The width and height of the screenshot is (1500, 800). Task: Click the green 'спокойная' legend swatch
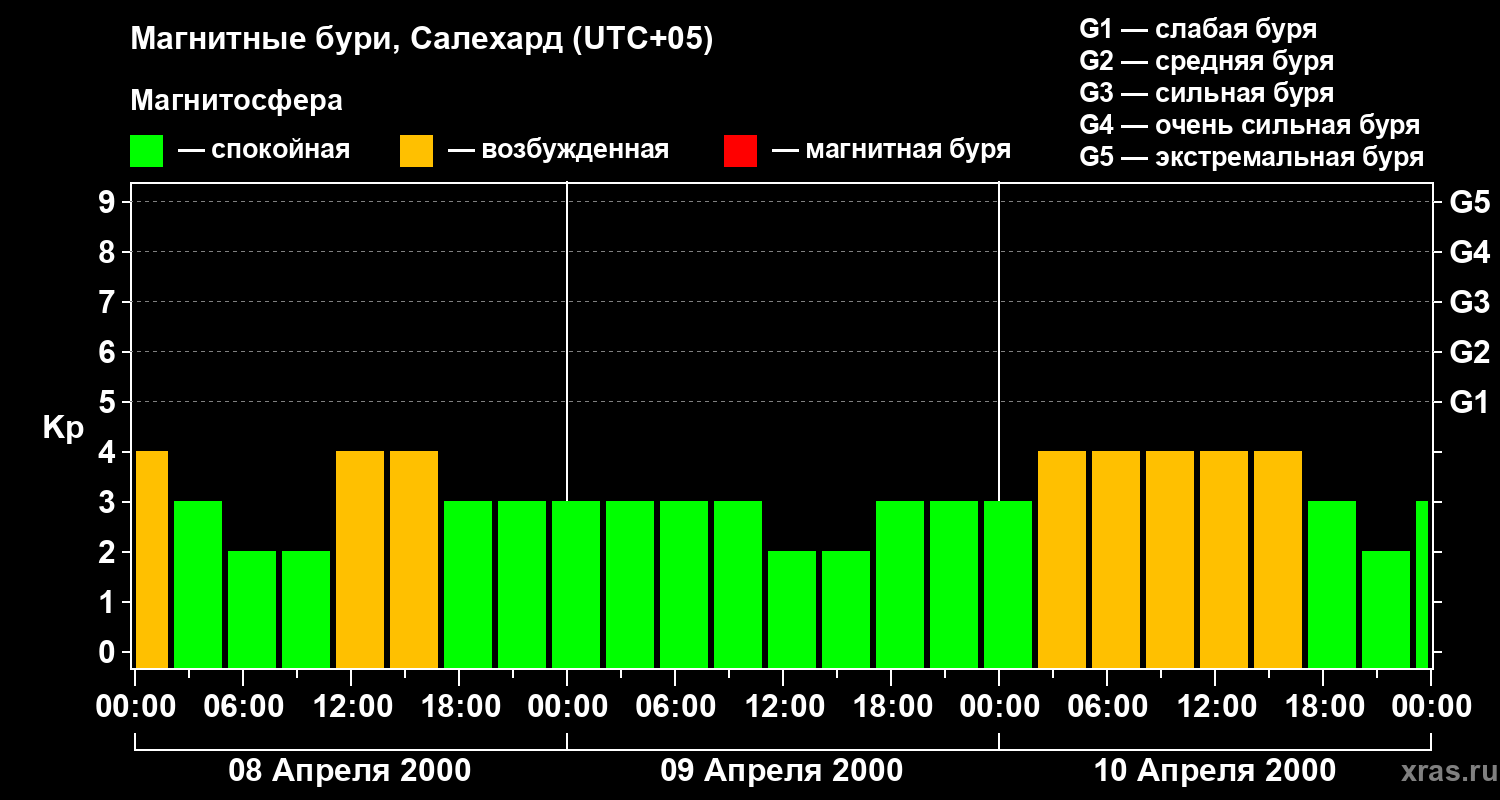(x=147, y=151)
